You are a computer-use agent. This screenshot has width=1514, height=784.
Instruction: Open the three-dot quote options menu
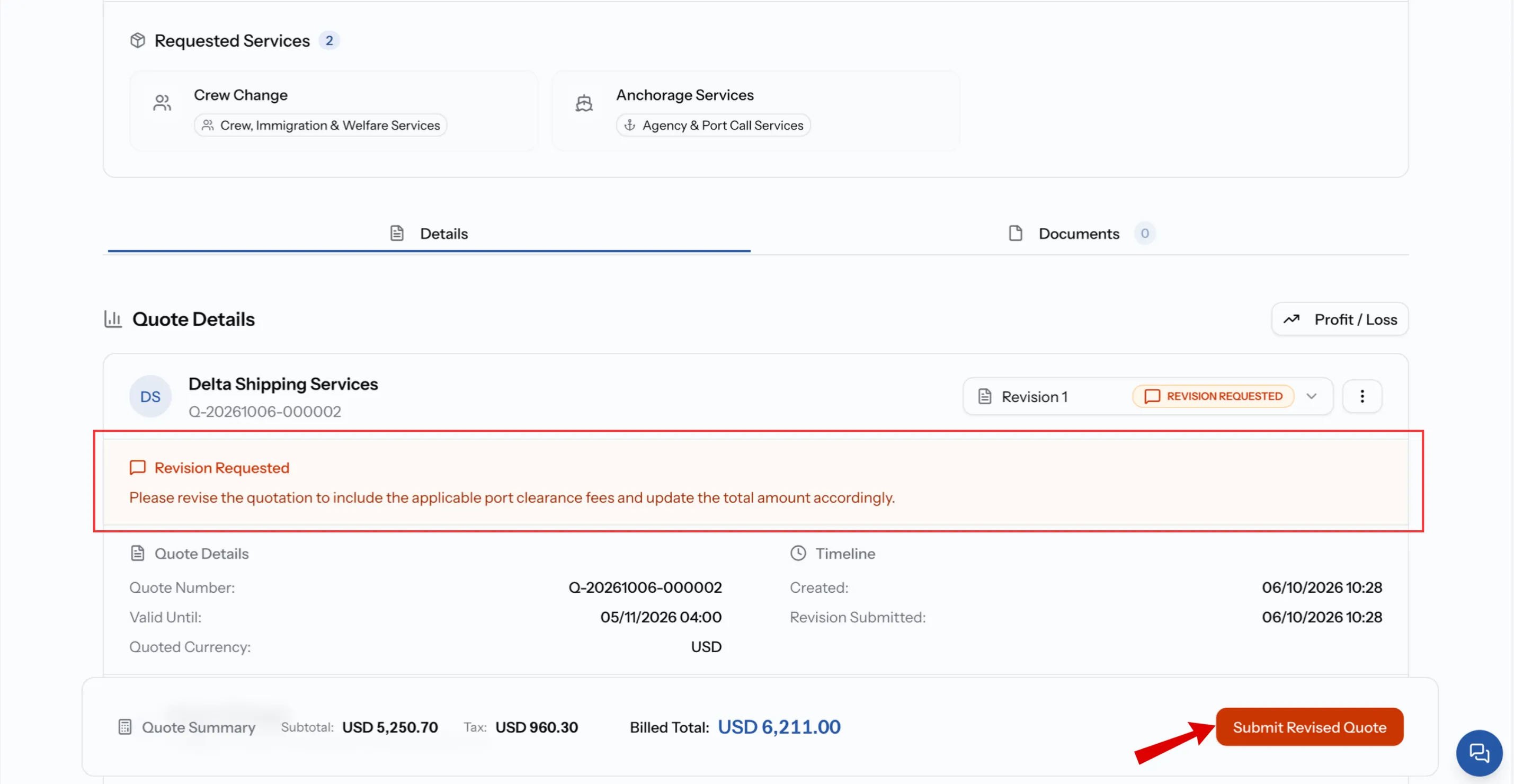click(x=1362, y=397)
